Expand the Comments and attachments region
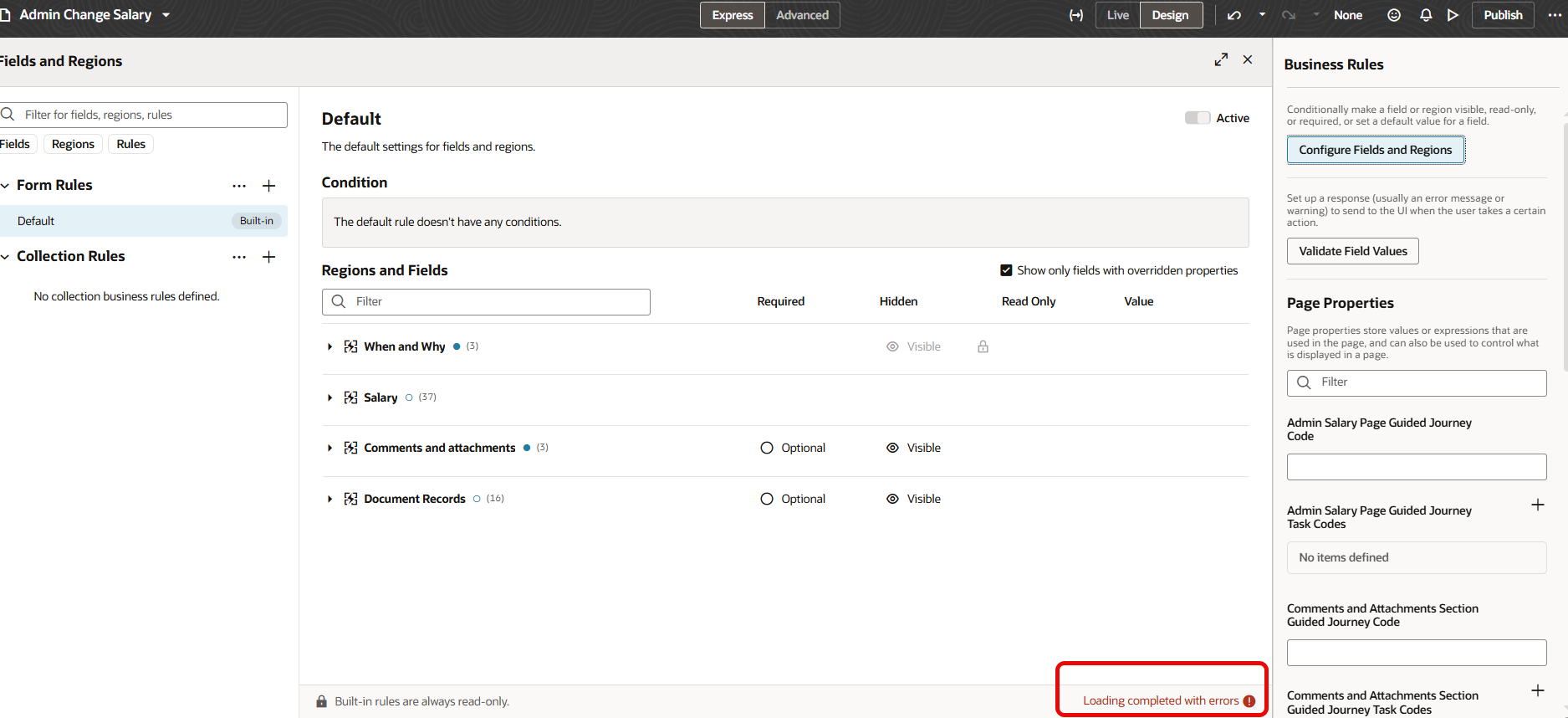 (329, 448)
